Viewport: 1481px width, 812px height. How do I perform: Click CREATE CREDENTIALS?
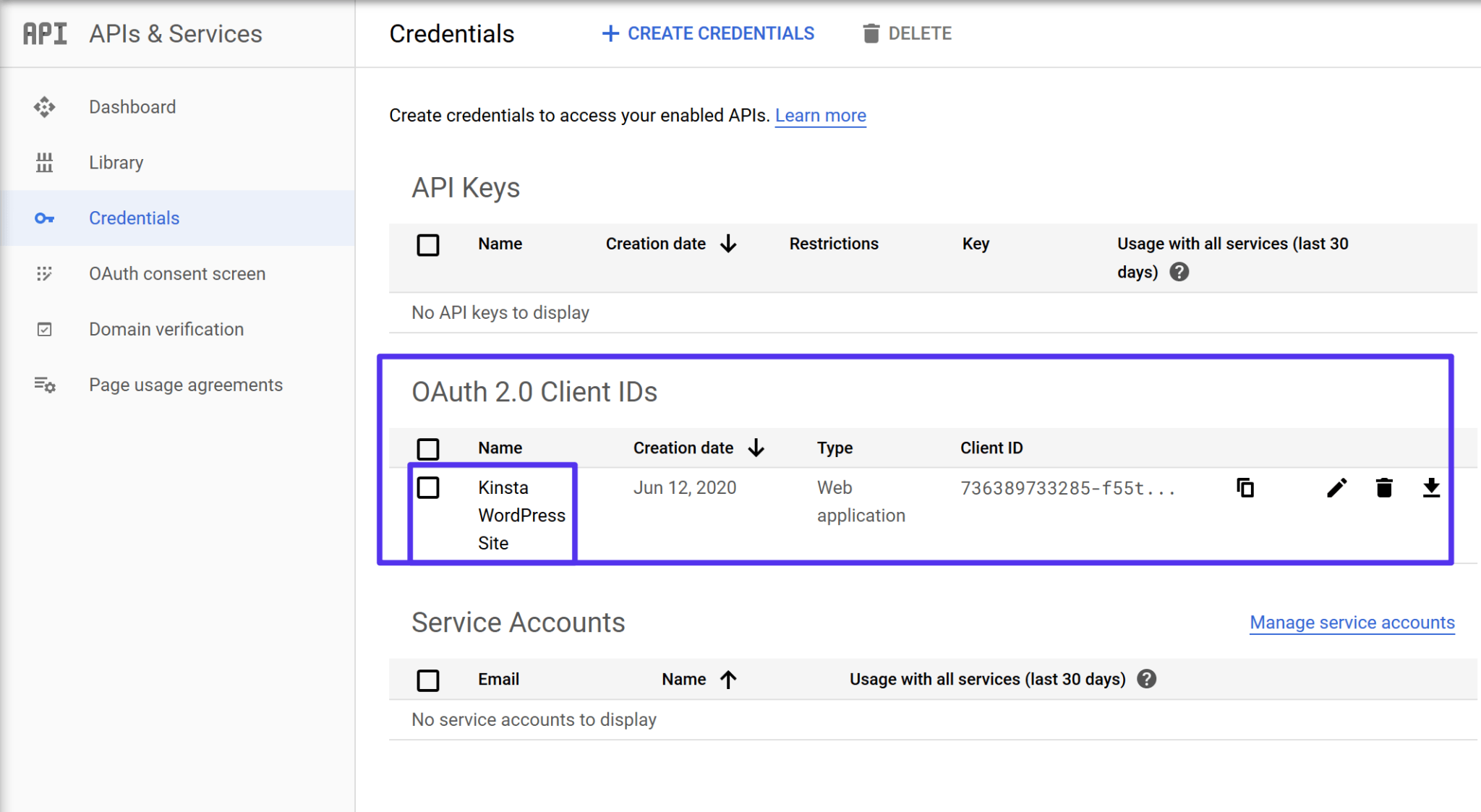707,33
